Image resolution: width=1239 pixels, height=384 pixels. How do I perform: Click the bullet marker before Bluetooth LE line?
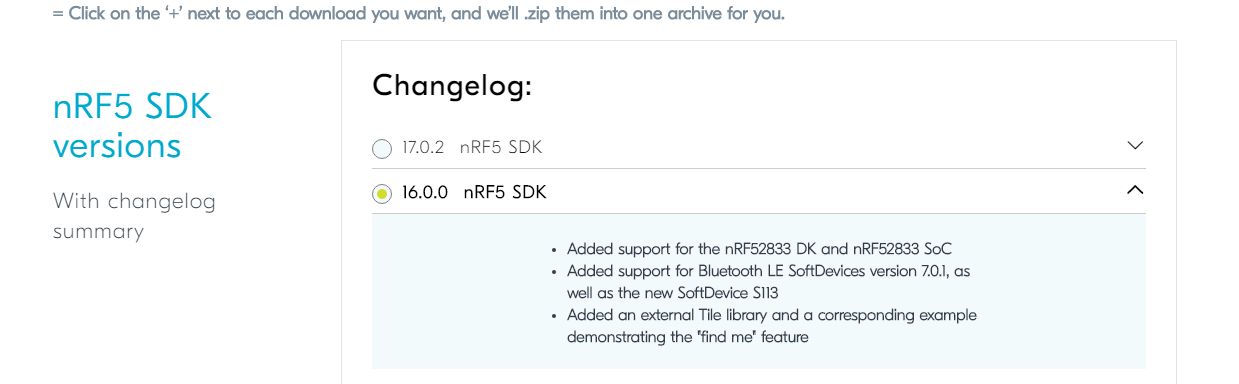(554, 272)
